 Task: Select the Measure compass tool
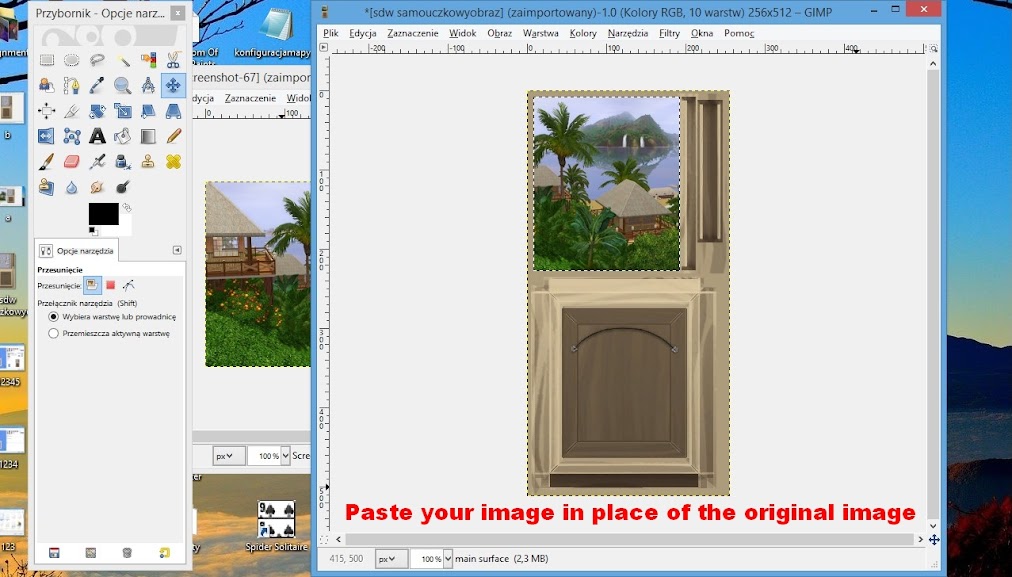tap(148, 85)
